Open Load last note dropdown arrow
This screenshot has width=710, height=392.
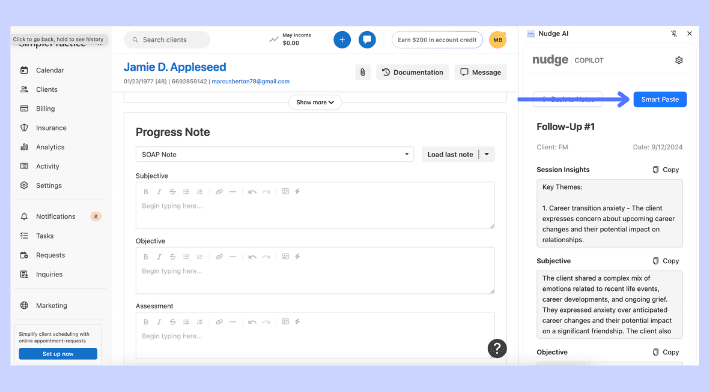(x=487, y=154)
